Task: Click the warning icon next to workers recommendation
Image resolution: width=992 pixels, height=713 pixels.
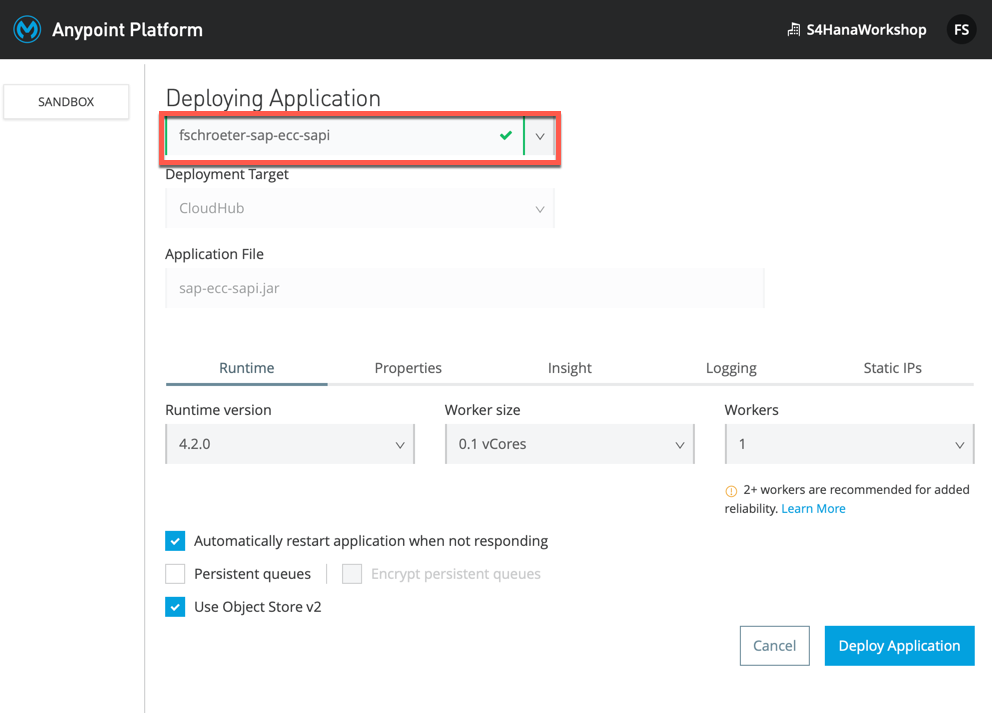Action: 729,489
